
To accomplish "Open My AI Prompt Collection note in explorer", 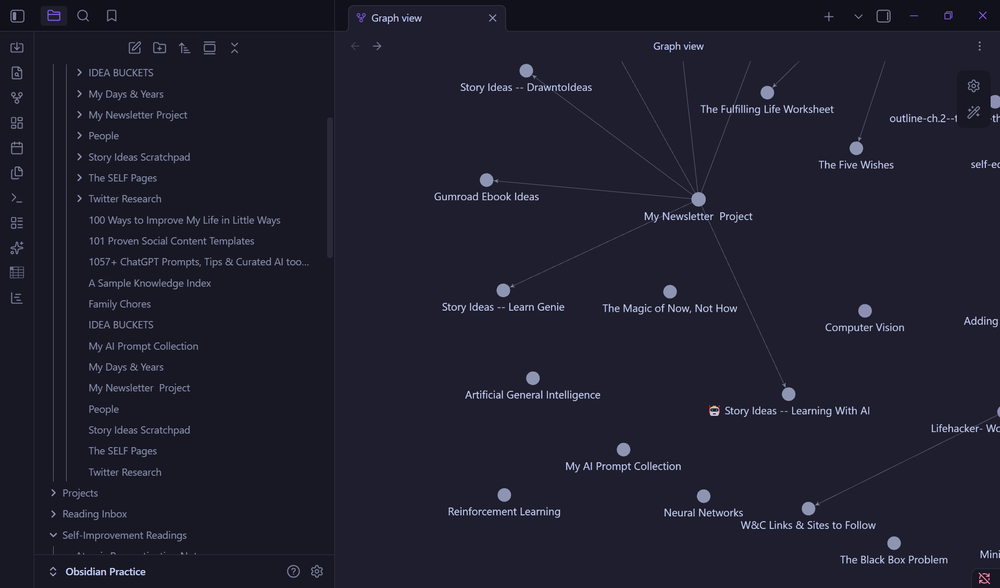I will click(x=143, y=346).
